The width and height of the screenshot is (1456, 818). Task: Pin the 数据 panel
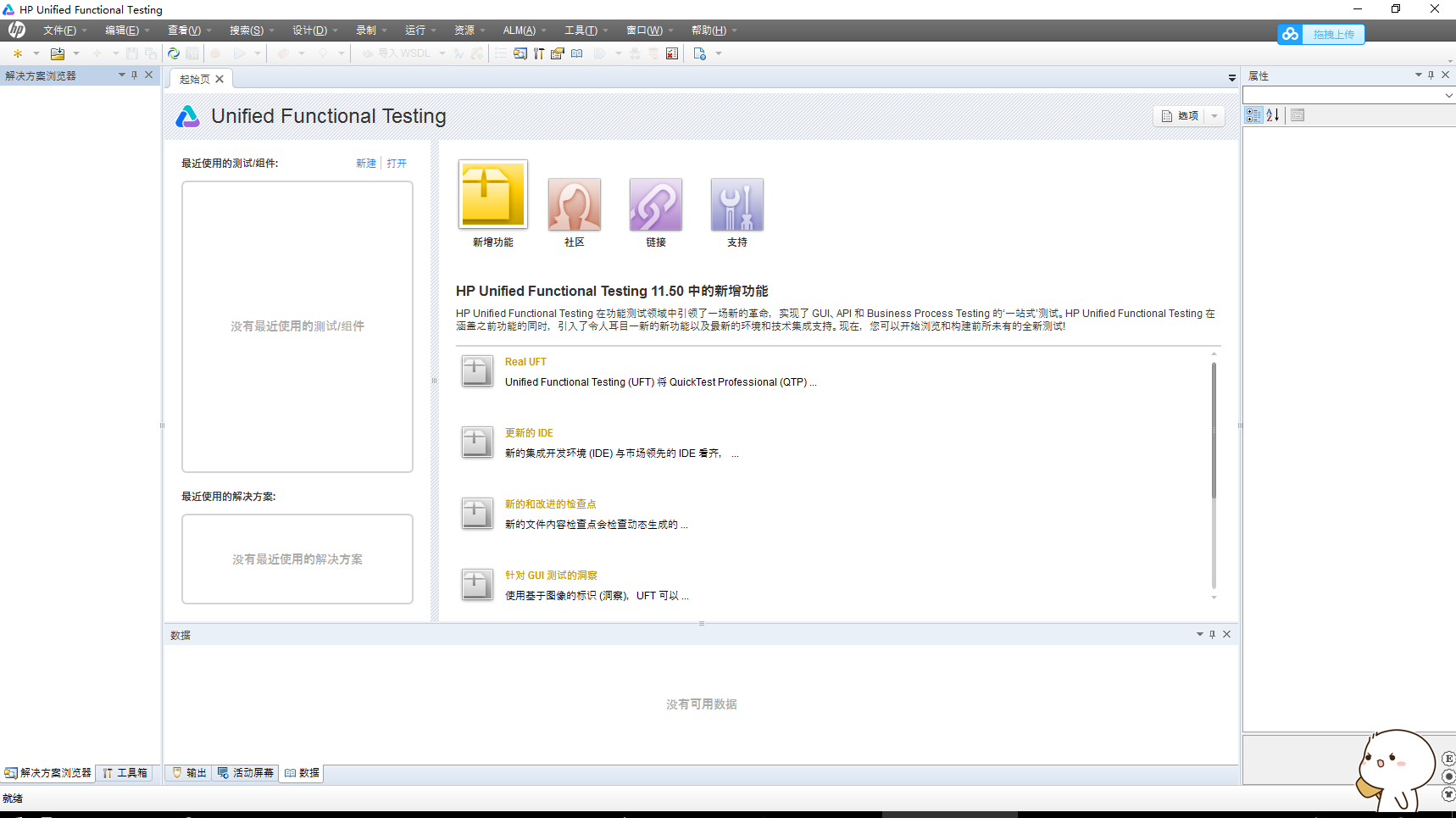coord(1213,634)
